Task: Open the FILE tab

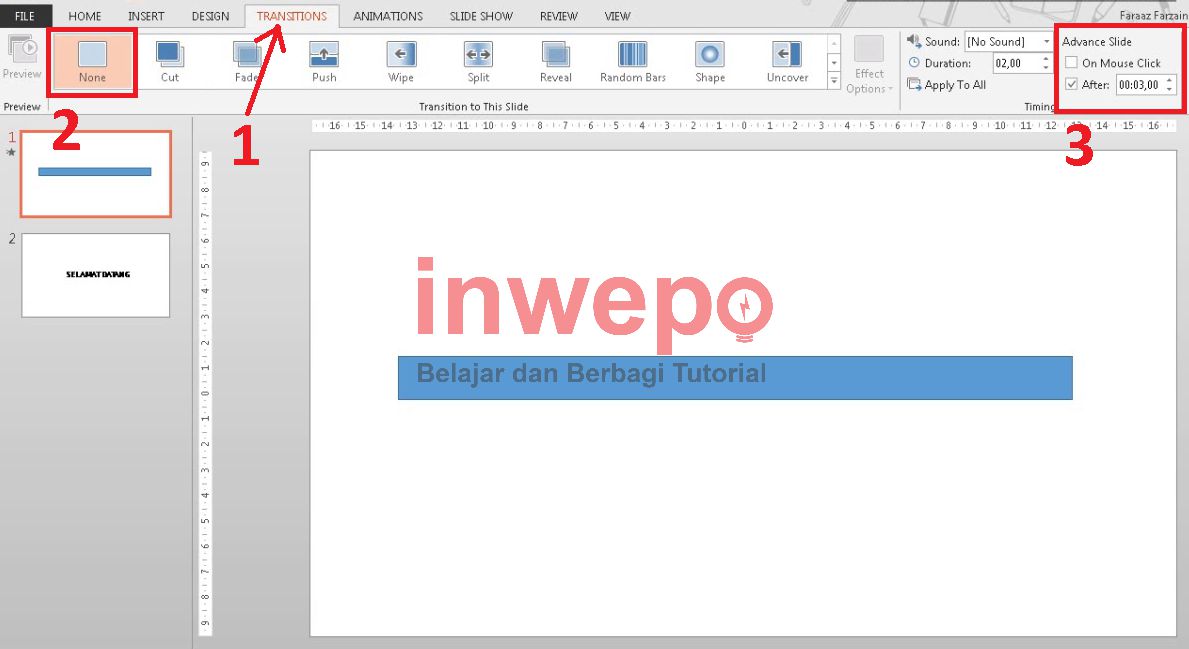Action: click(25, 16)
